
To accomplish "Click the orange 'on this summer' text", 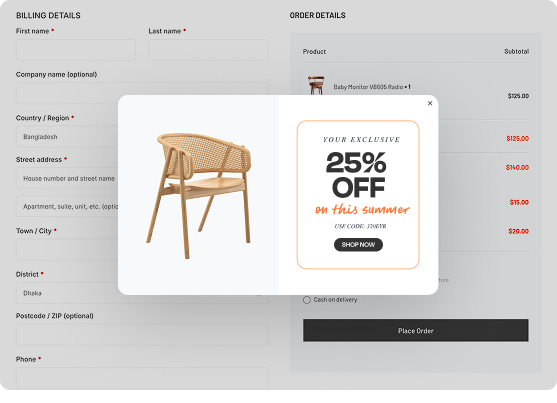I will click(362, 209).
